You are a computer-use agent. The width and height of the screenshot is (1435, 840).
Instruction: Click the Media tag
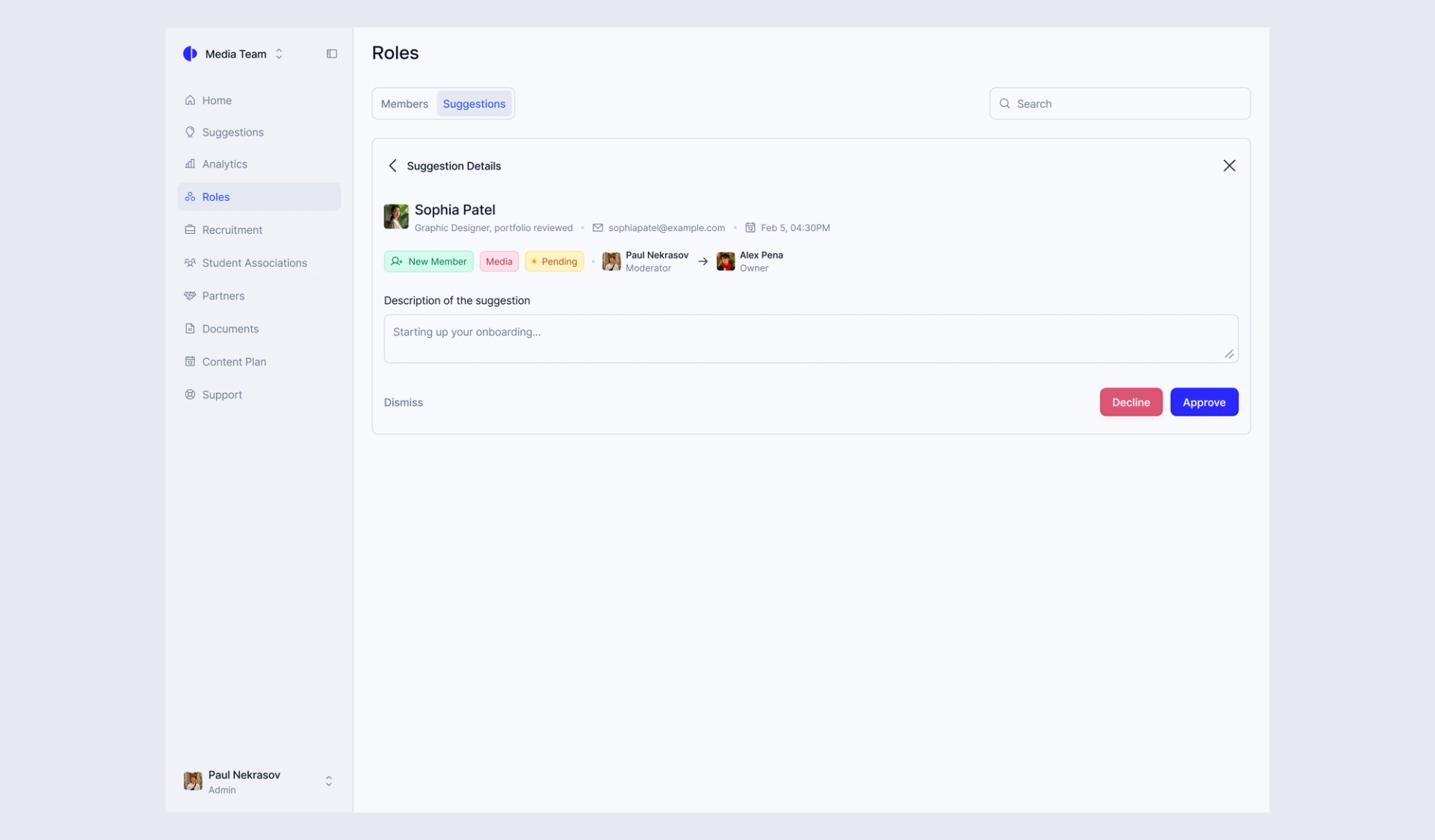point(499,262)
